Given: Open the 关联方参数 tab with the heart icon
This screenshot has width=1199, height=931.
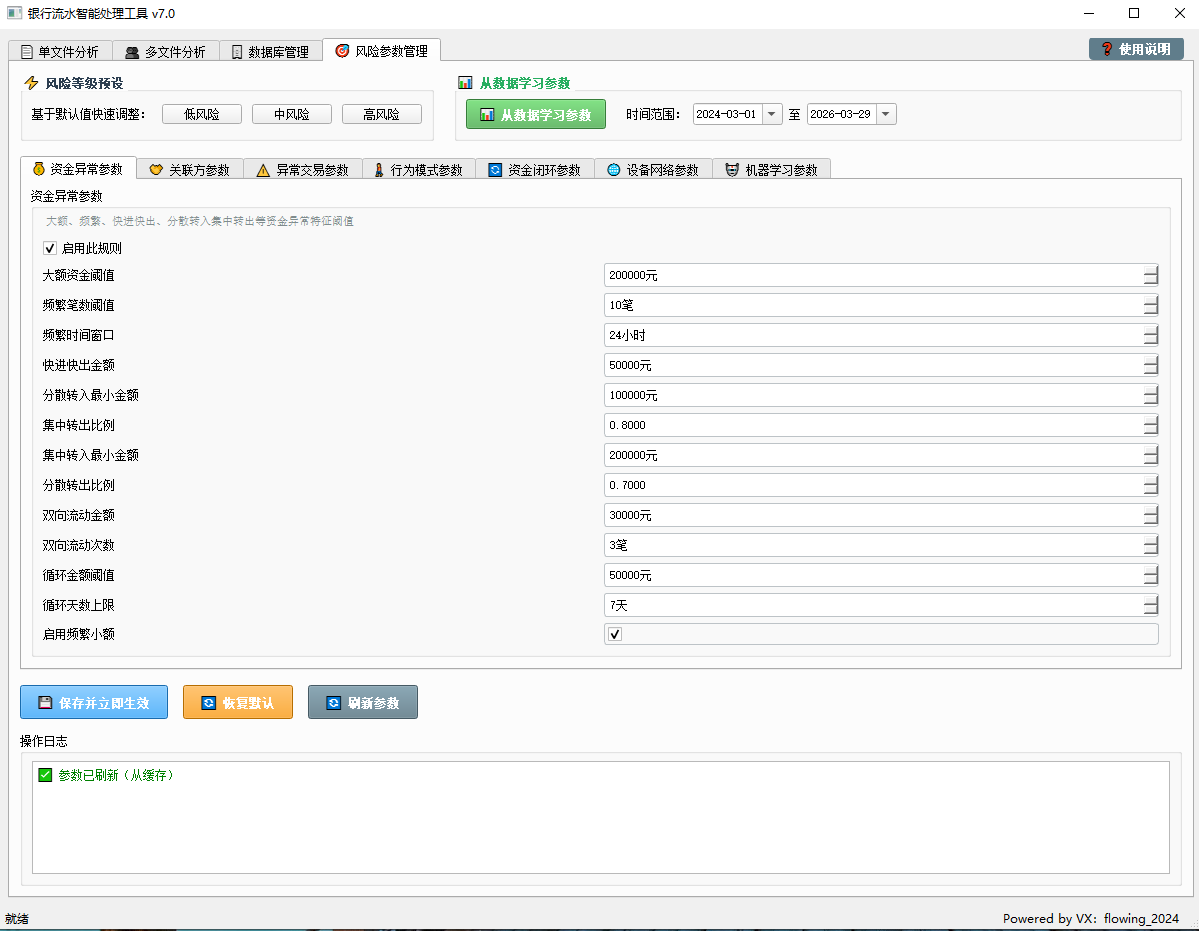Looking at the screenshot, I should (x=190, y=170).
